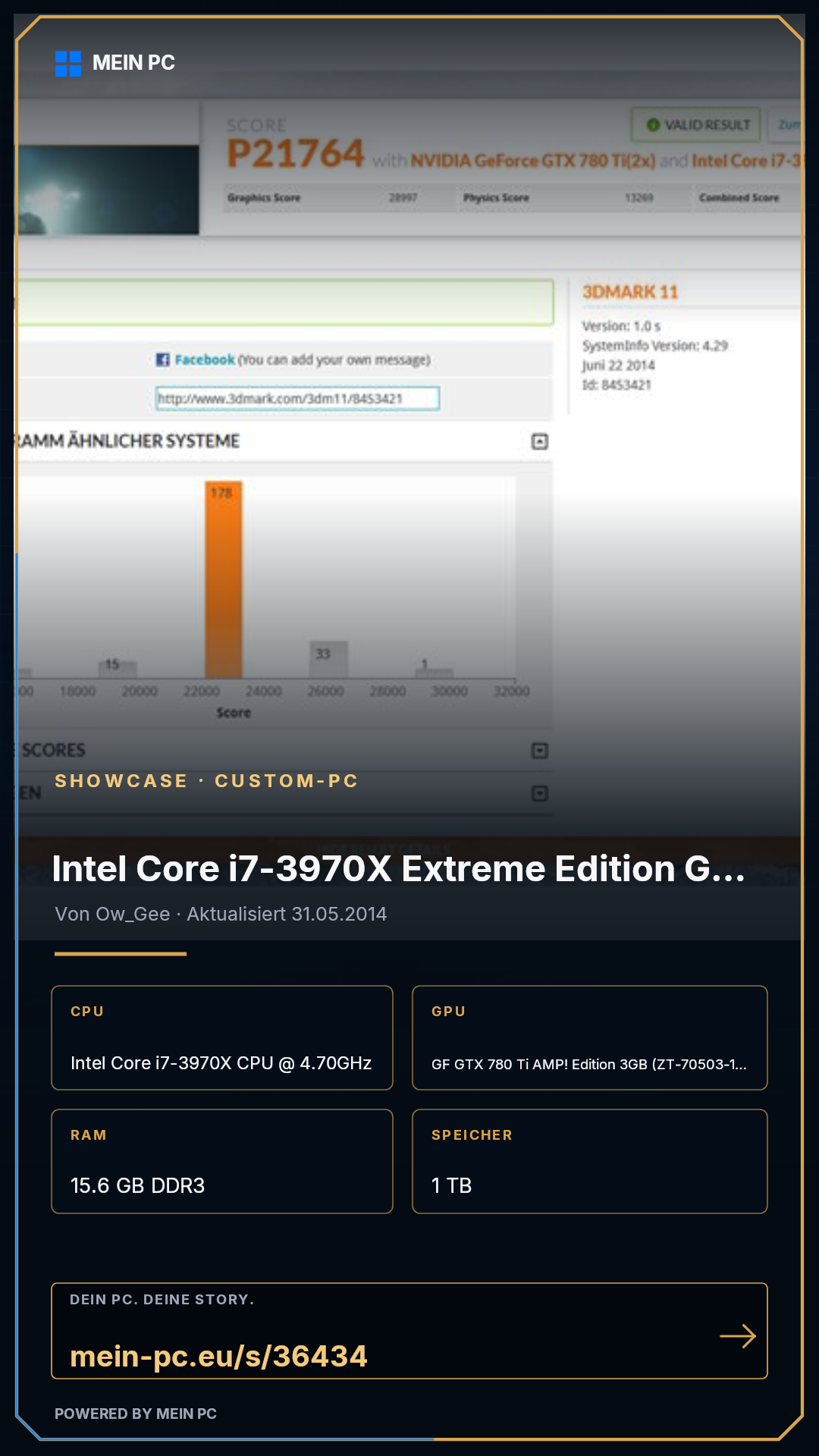
Task: Click NVIDIA GeForce GTX 780 Ti(2x) text
Action: pos(533,161)
